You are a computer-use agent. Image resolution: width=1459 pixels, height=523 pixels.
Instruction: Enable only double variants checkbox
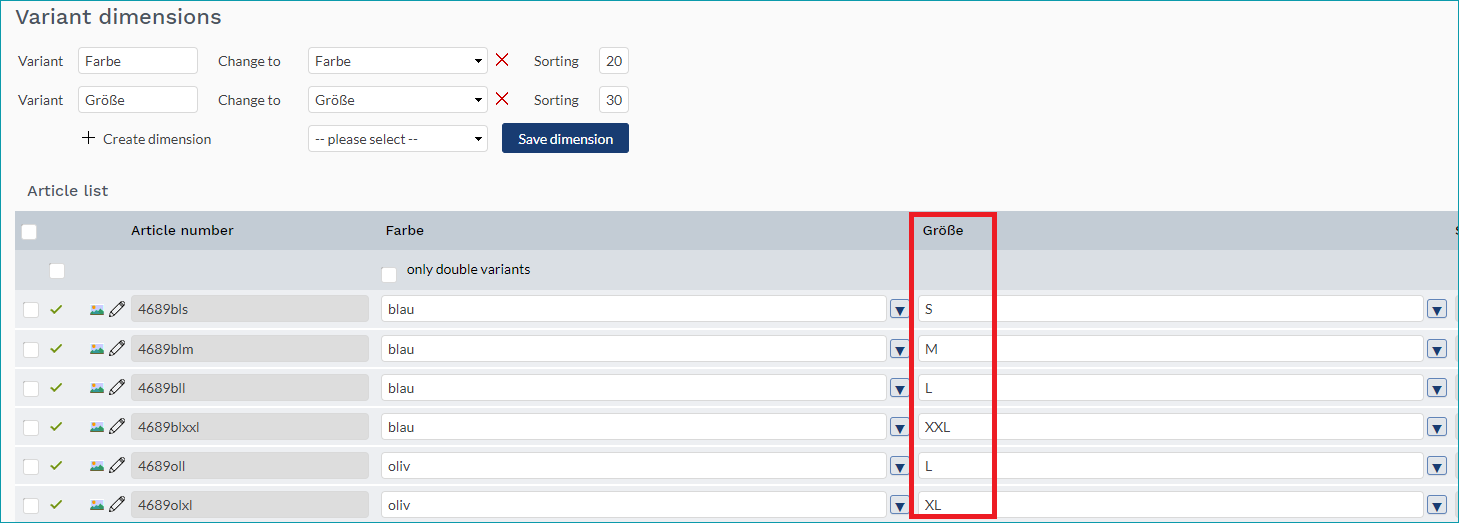389,274
